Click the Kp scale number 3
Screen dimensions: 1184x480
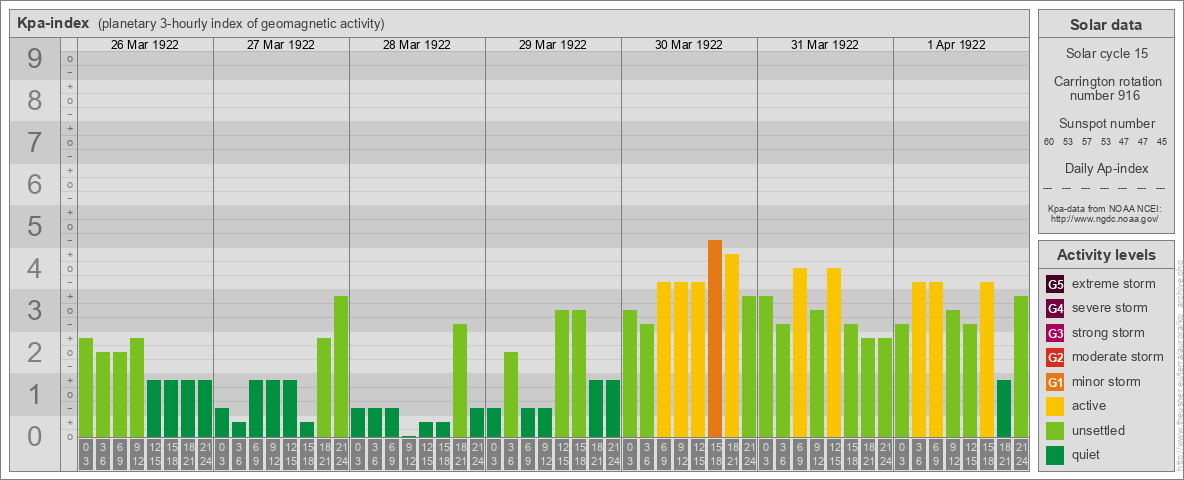(x=35, y=310)
